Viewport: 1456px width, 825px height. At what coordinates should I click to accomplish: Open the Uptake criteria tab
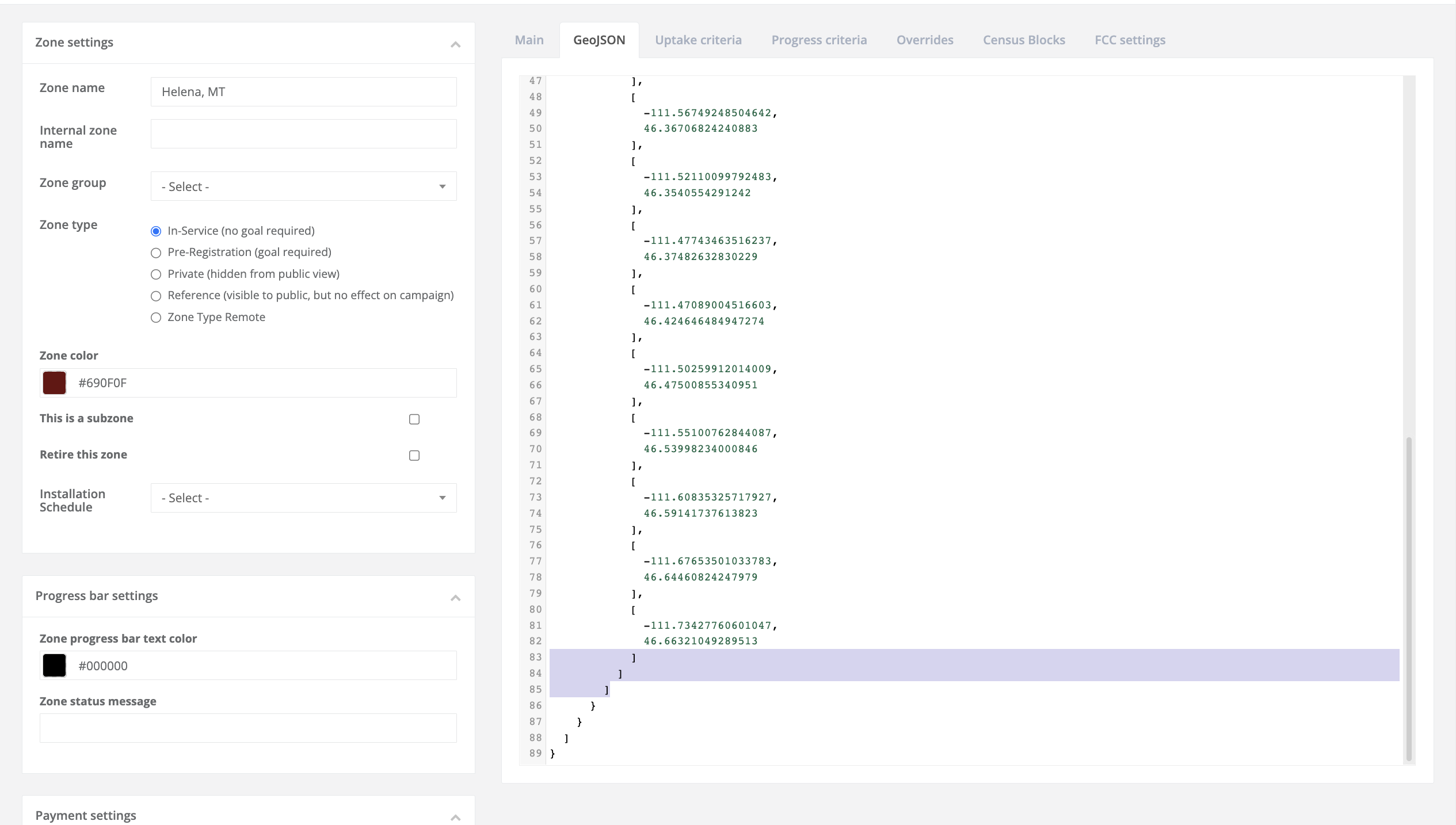click(x=698, y=40)
